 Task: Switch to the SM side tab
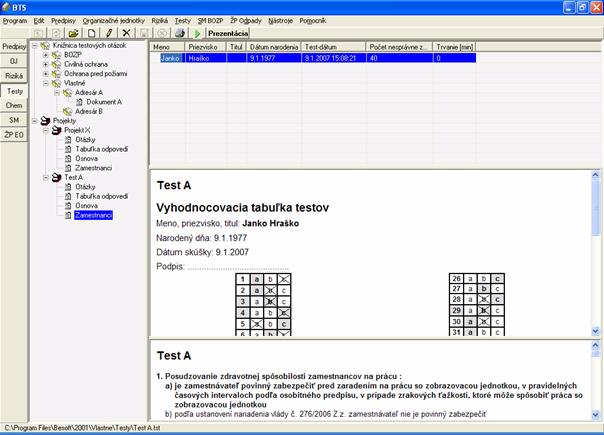coord(14,120)
